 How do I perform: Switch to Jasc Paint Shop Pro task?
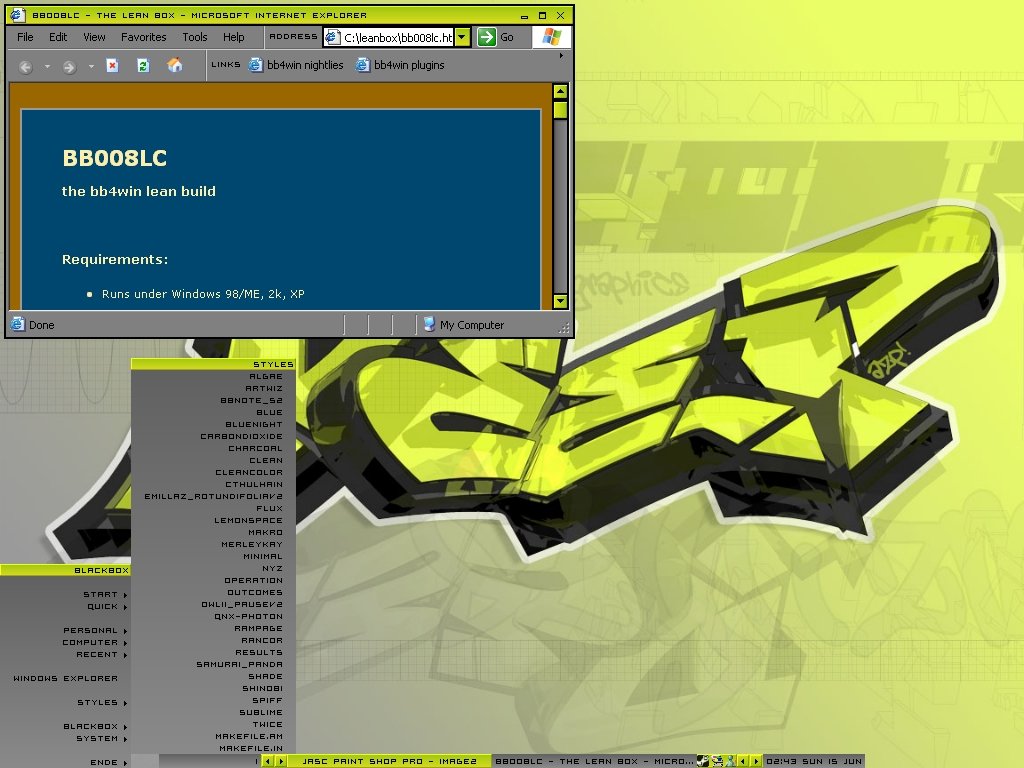point(389,761)
